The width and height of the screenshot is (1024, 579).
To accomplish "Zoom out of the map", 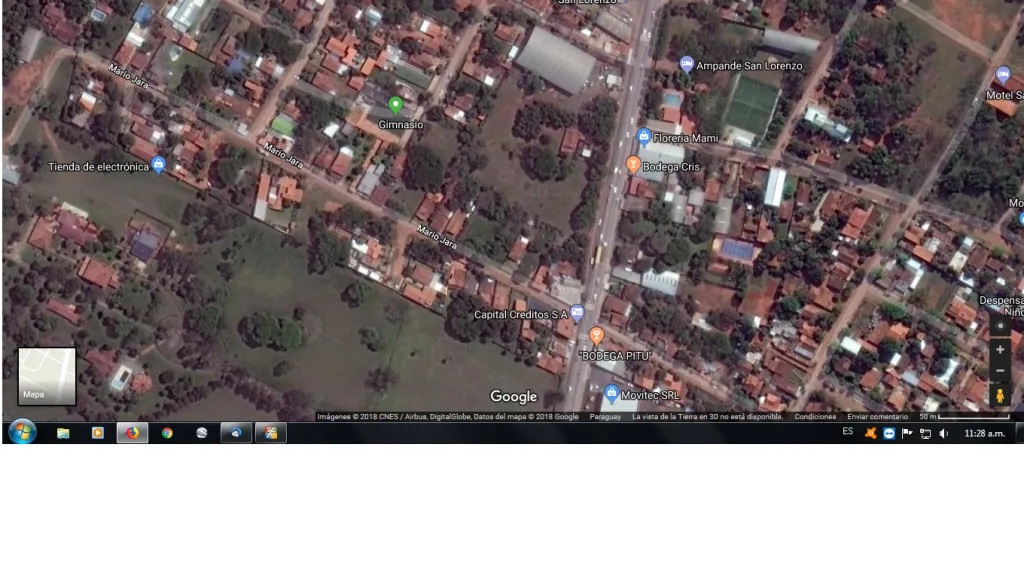I will pos(1000,371).
